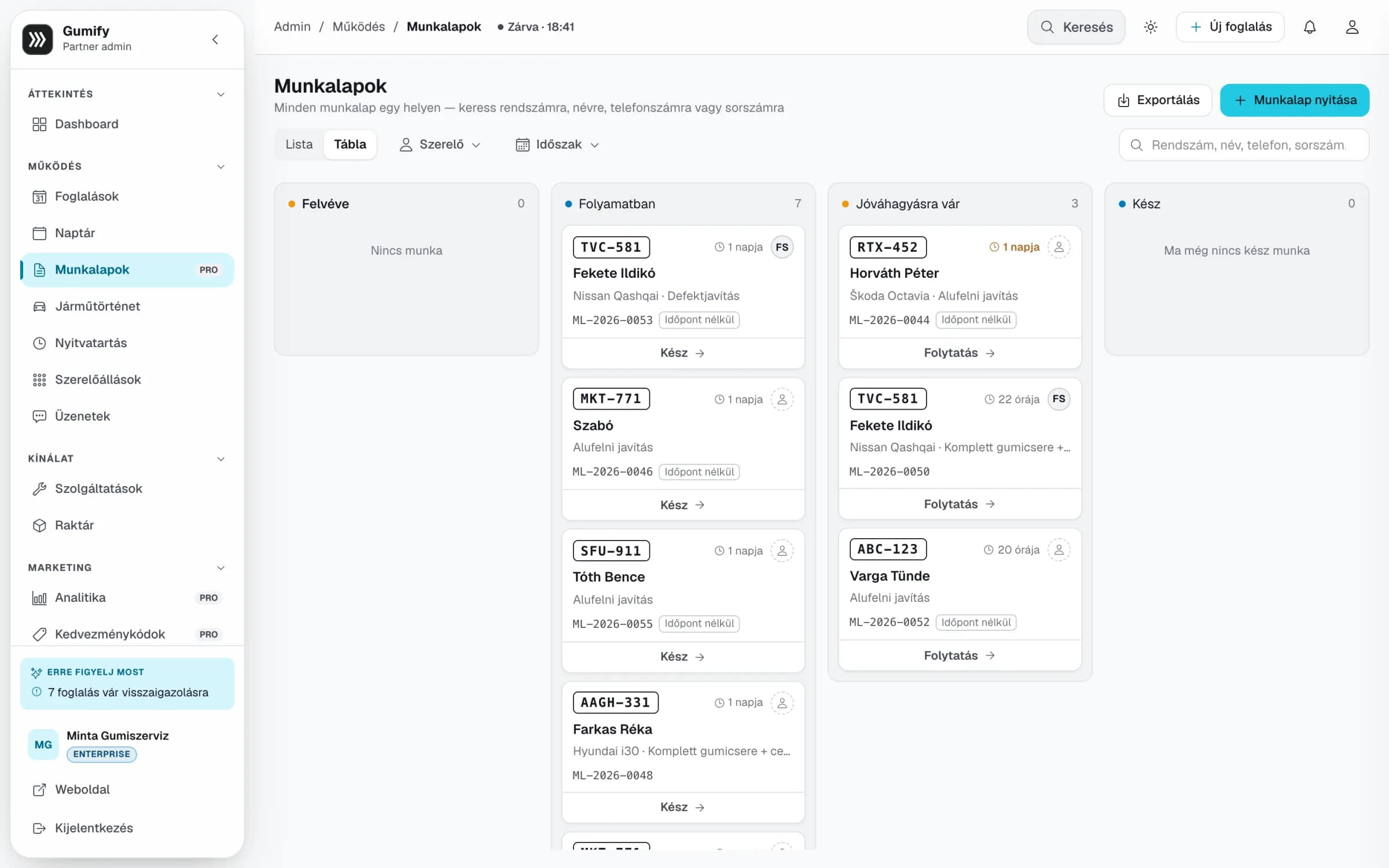Collapse the ÁTTEKINTÉS section

click(221, 94)
